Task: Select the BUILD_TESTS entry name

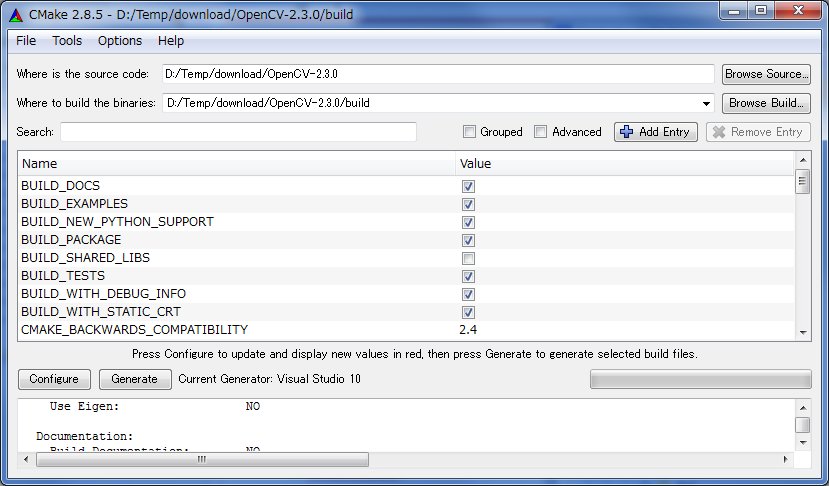Action: tap(63, 276)
